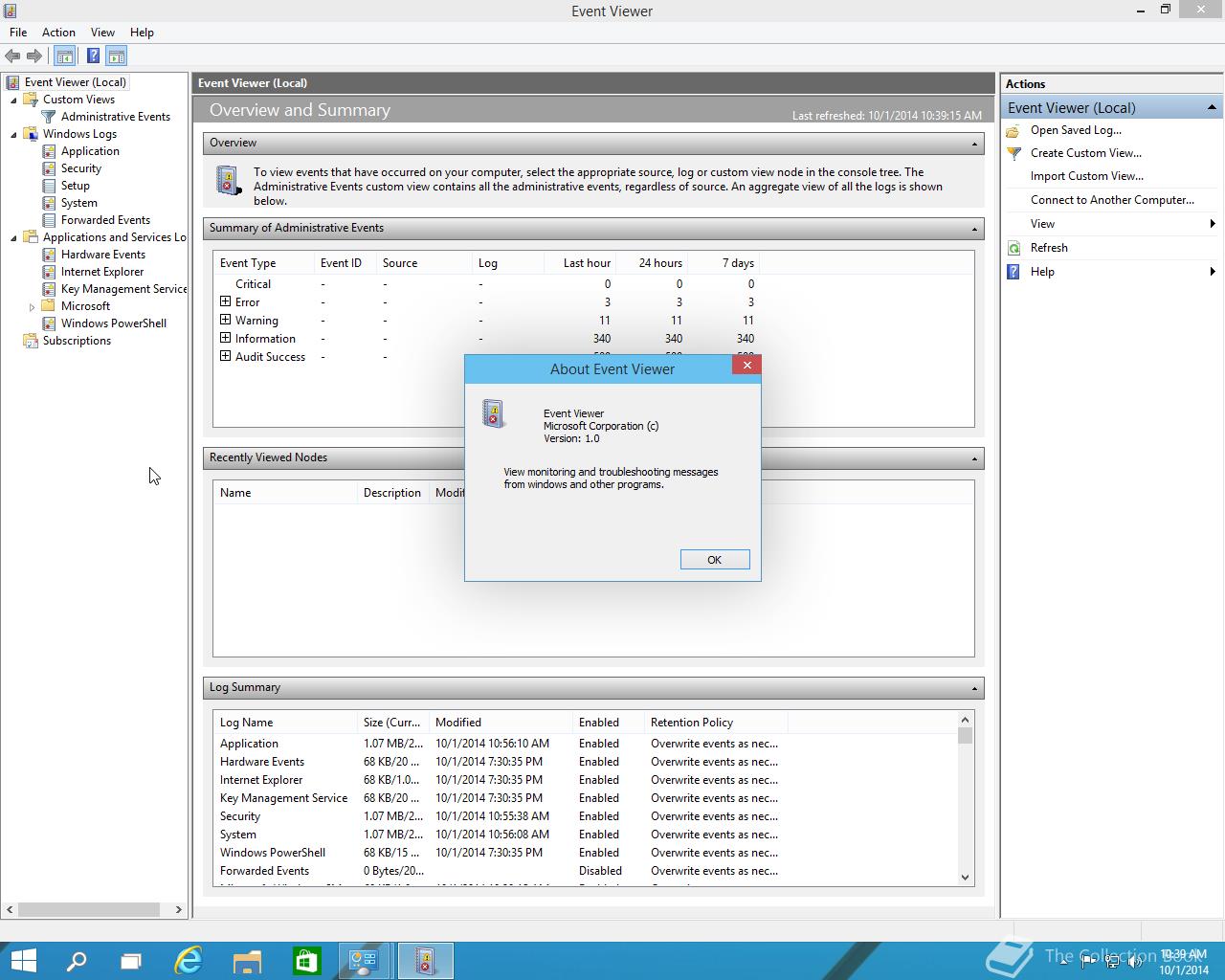This screenshot has height=980, width=1225.
Task: Click the Forwarded Events log icon
Action: [49, 220]
